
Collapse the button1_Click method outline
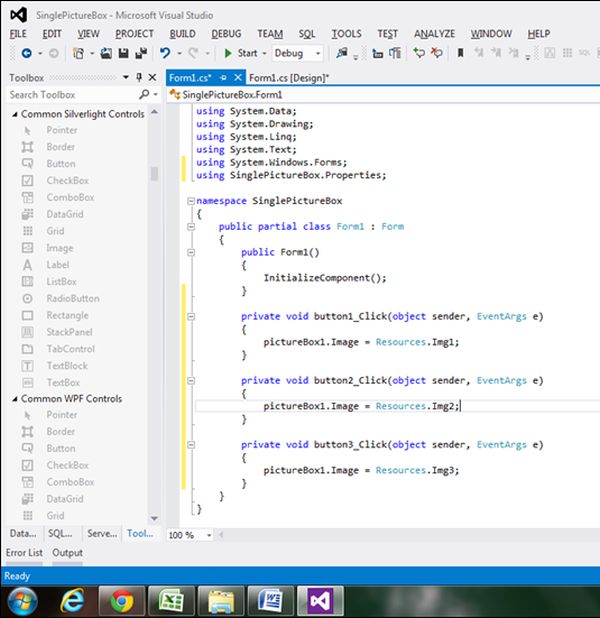coord(189,317)
